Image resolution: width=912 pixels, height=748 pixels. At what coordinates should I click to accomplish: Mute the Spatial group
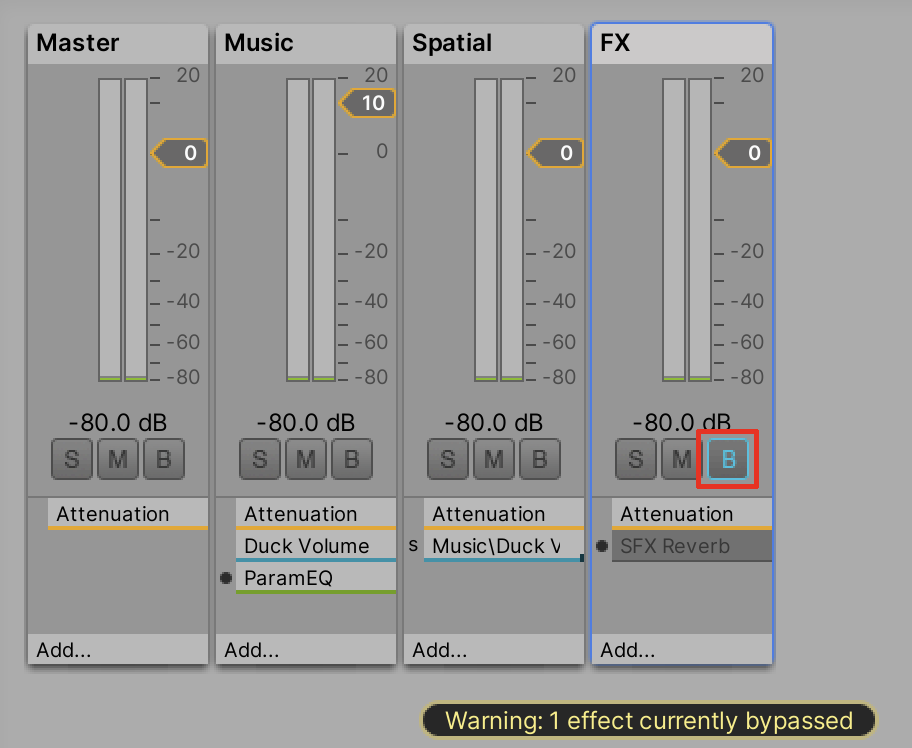tap(493, 460)
